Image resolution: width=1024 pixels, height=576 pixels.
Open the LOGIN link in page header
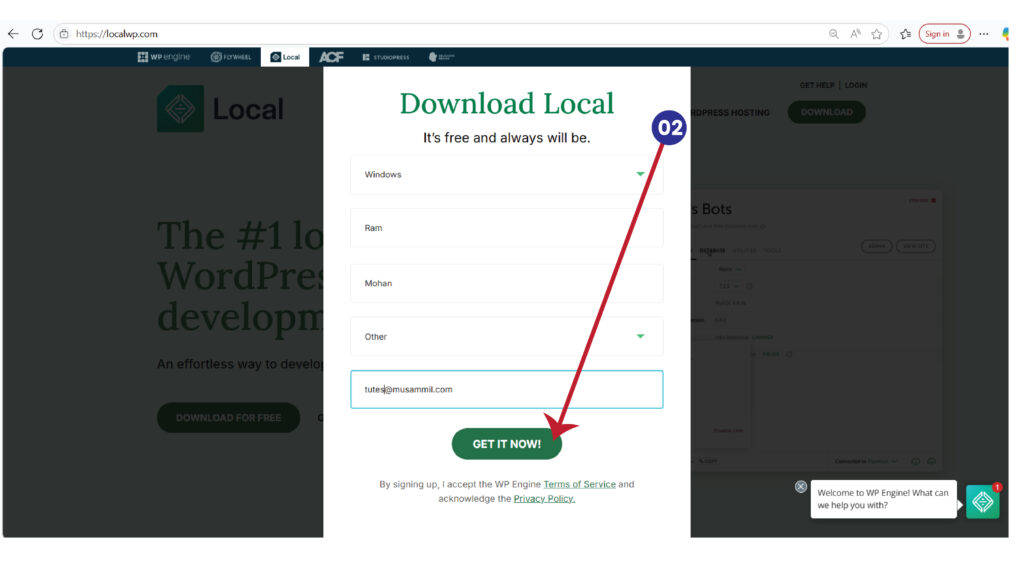click(856, 85)
